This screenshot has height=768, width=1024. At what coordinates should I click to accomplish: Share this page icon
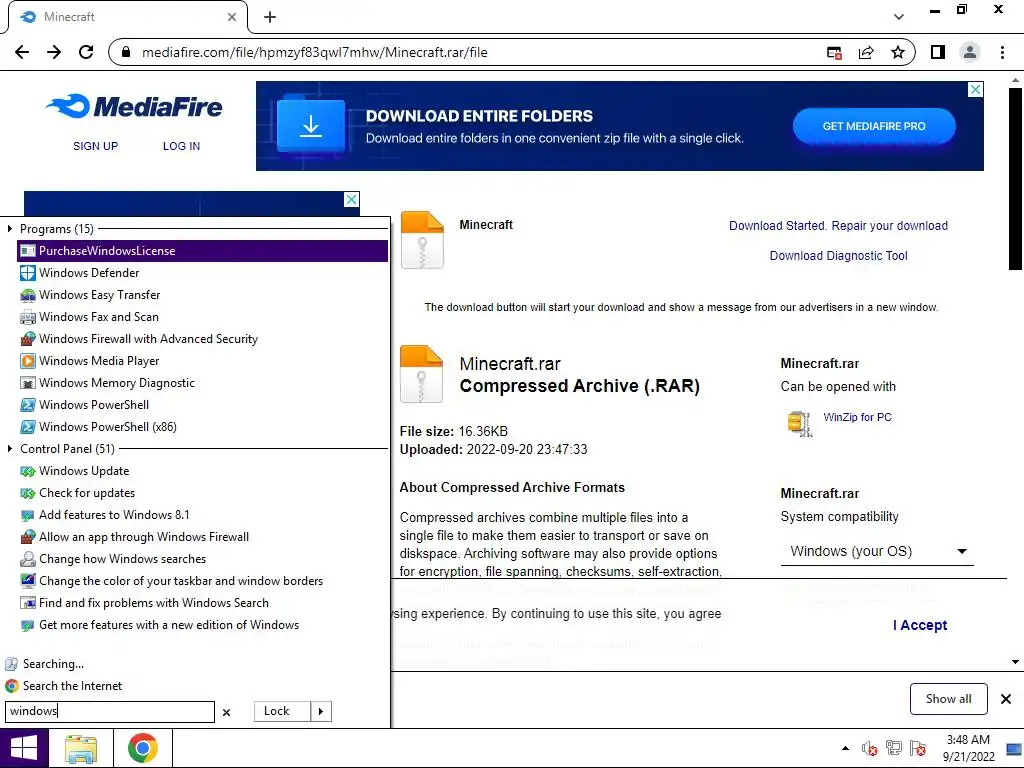coord(866,53)
